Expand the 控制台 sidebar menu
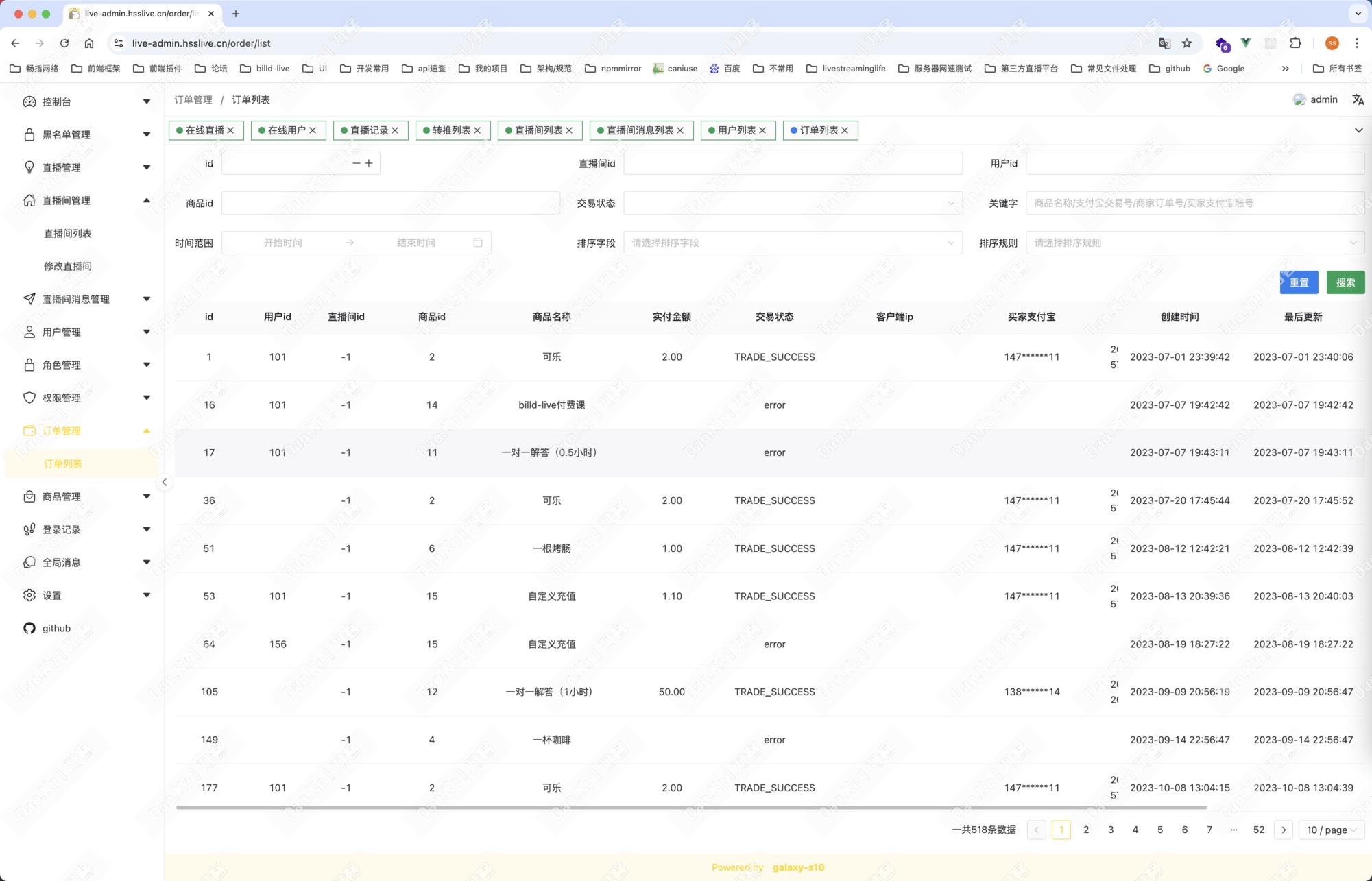 (x=86, y=101)
